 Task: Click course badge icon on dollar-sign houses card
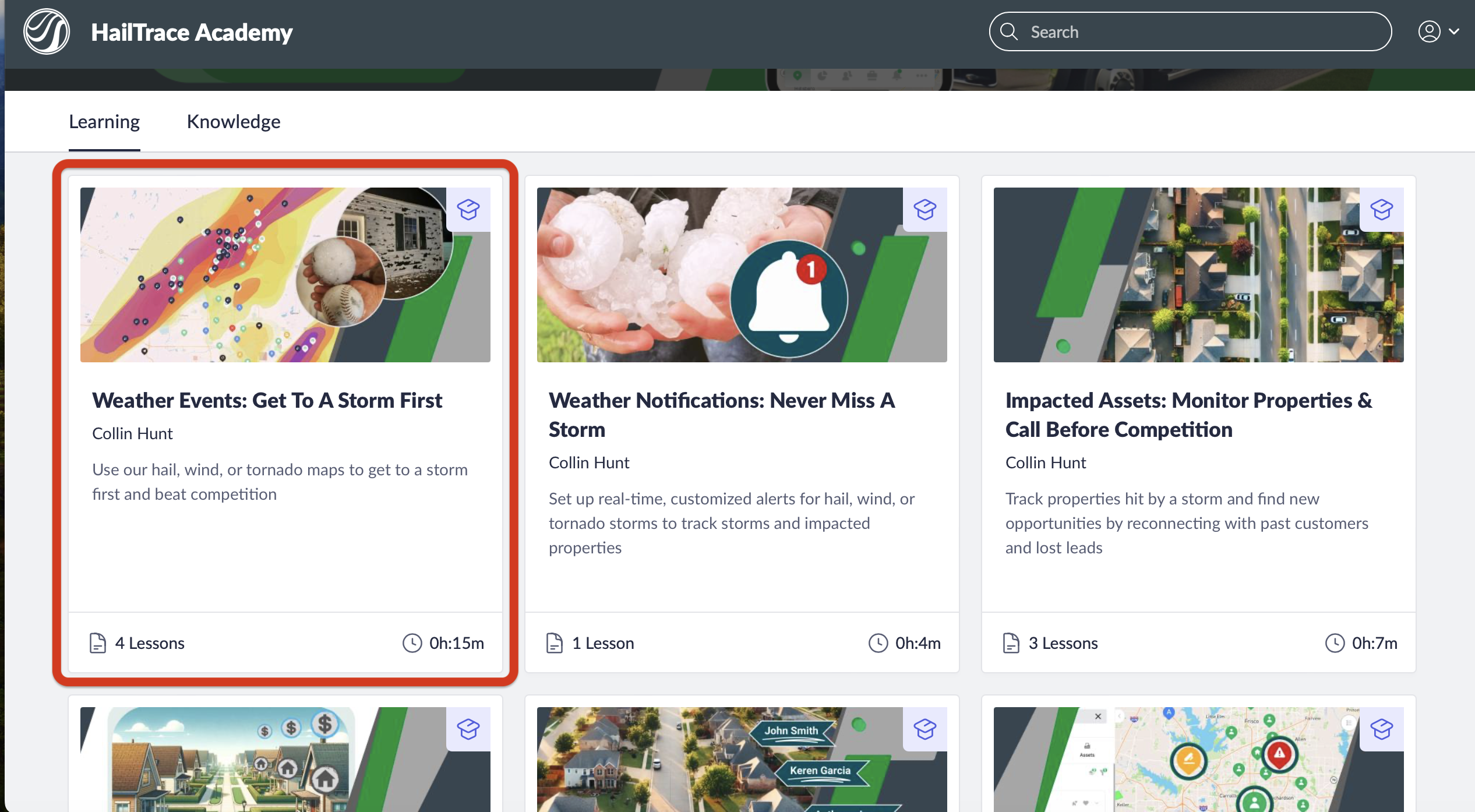pos(468,729)
